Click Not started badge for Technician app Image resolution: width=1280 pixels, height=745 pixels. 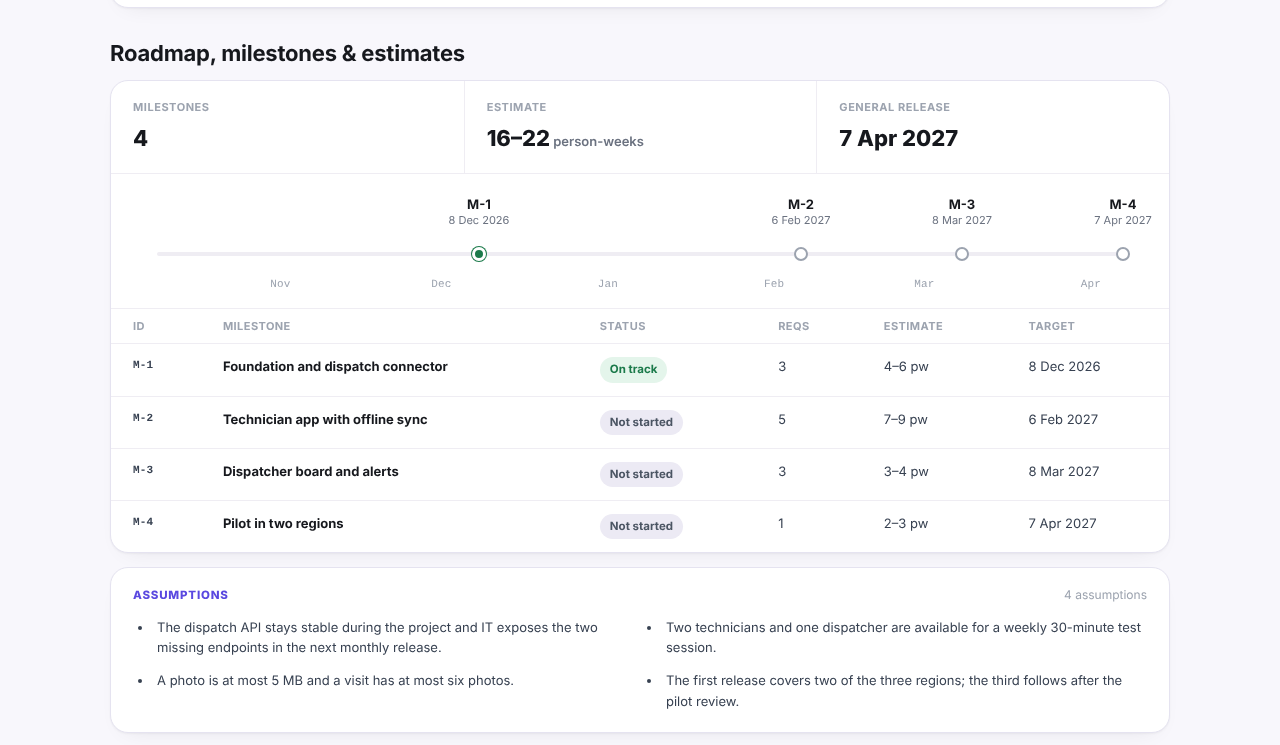point(641,422)
